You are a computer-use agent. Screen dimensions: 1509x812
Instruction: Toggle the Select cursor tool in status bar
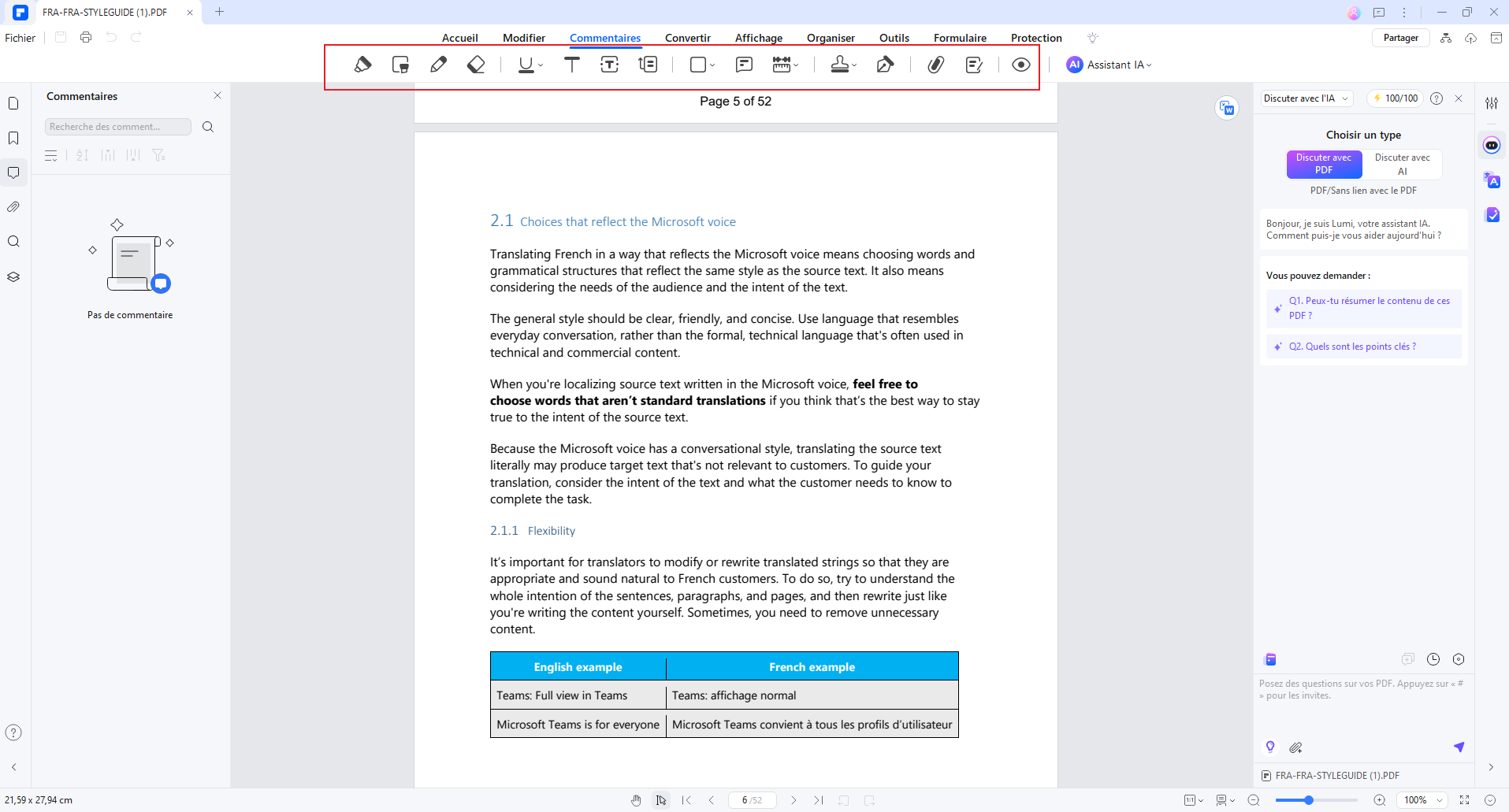[661, 800]
